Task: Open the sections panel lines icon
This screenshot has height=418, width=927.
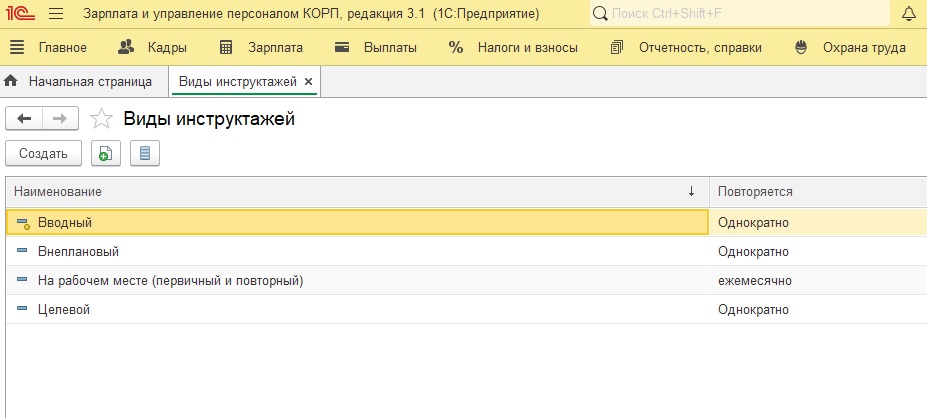Action: click(17, 47)
